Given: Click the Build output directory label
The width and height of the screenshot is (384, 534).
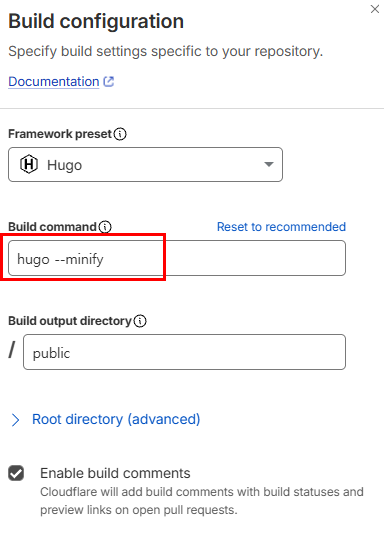Looking at the screenshot, I should click(70, 321).
